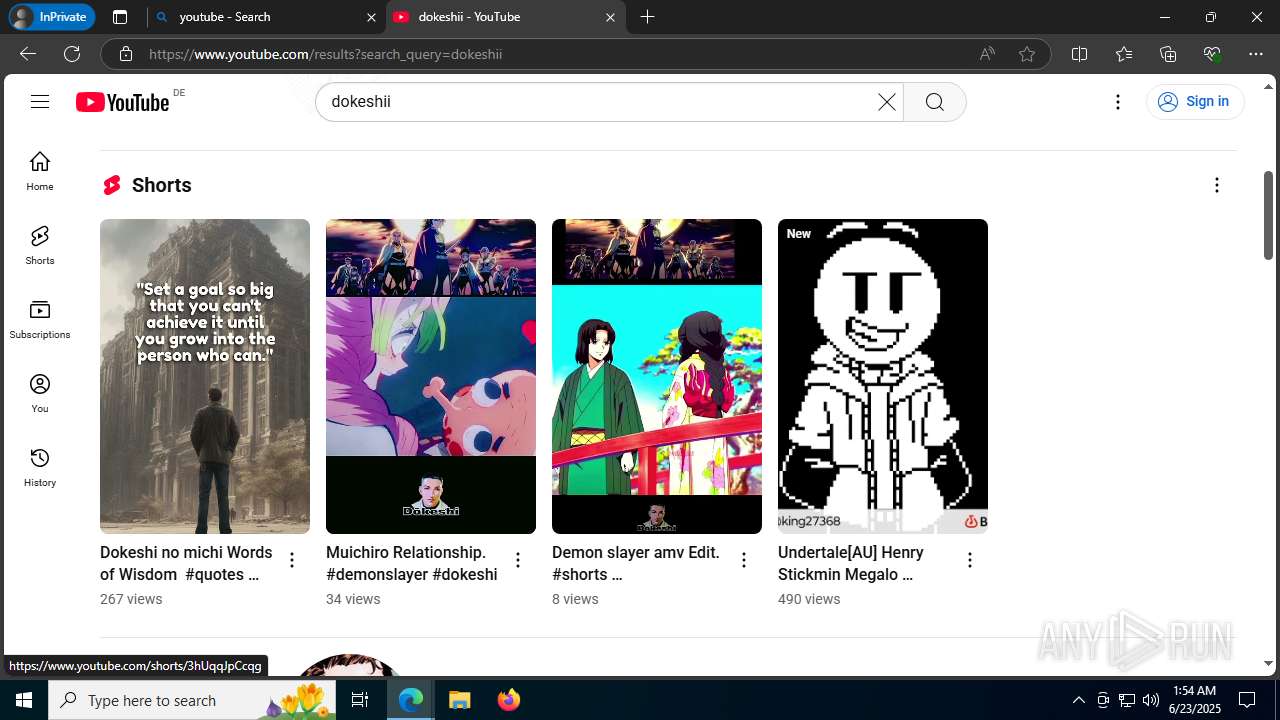The width and height of the screenshot is (1280, 720).
Task: Close the dokeshii - YouTube tab
Action: point(610,17)
